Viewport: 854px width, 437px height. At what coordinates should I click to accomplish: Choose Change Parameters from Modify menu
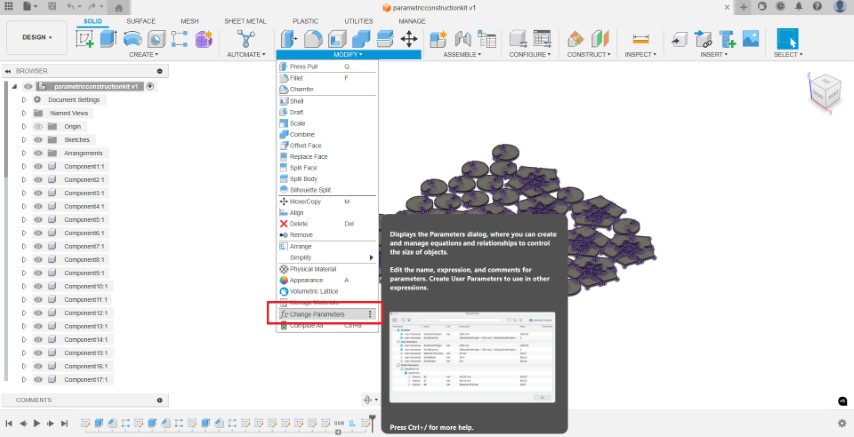(327, 314)
